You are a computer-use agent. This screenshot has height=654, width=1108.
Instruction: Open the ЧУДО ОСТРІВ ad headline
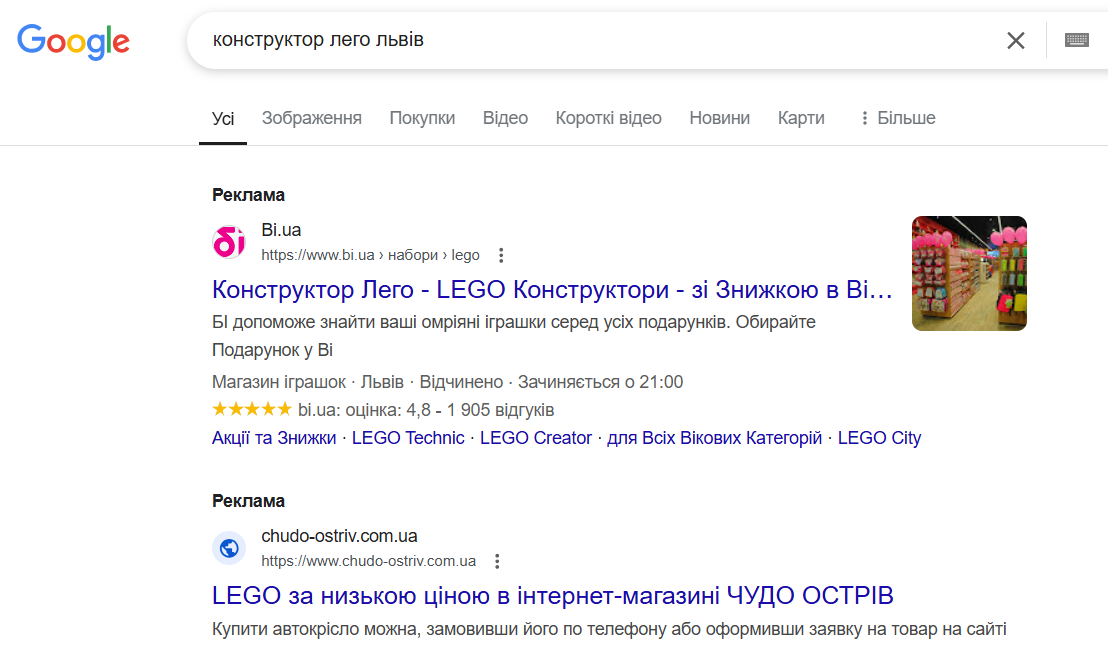pos(552,594)
